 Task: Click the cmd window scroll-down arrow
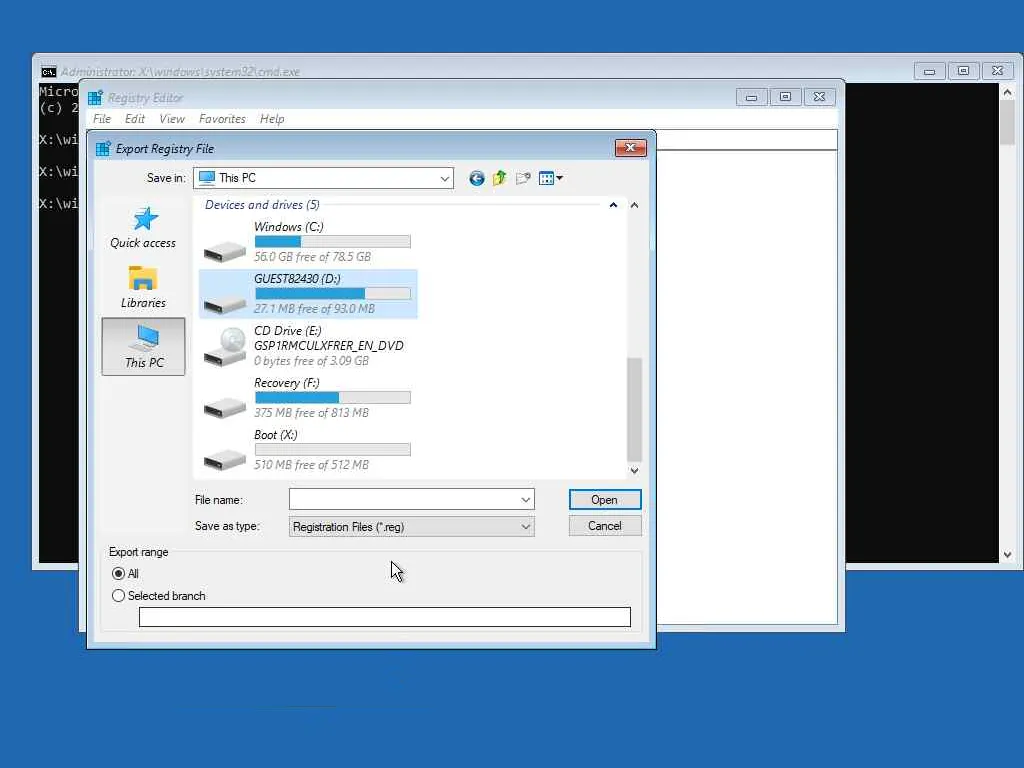tap(1007, 555)
